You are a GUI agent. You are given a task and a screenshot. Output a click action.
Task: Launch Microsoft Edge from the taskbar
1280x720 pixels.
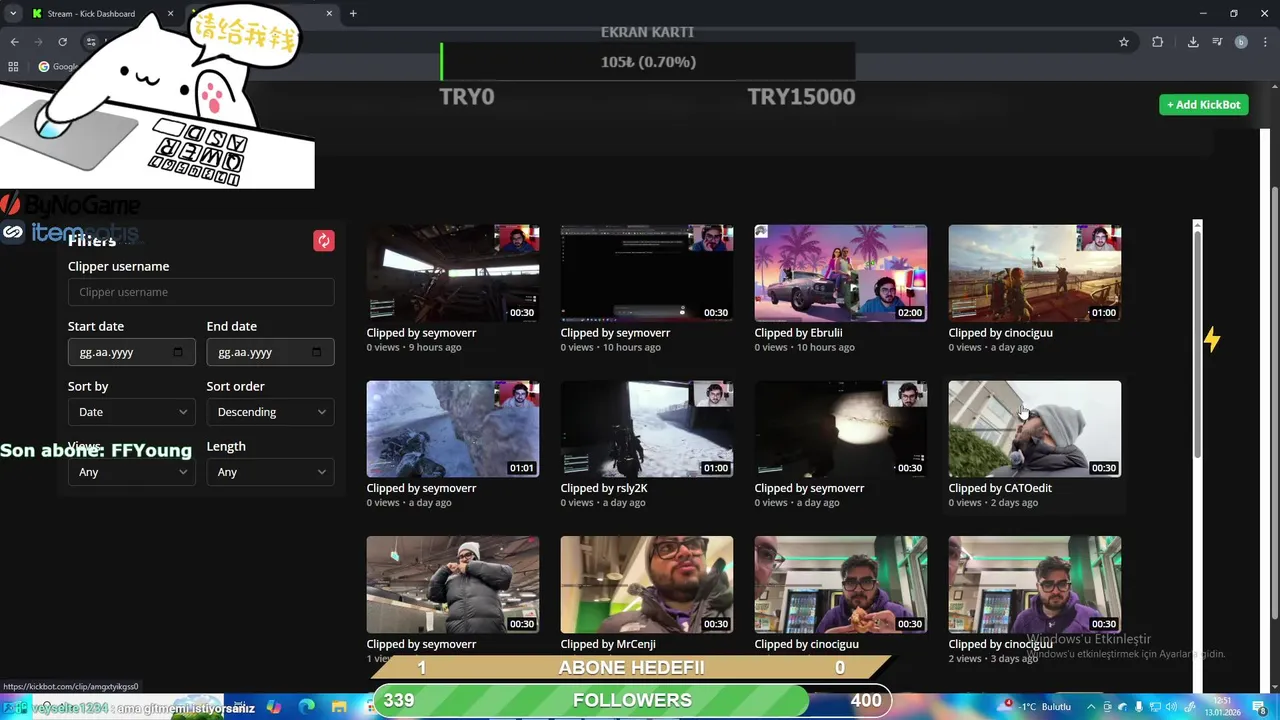pos(306,707)
